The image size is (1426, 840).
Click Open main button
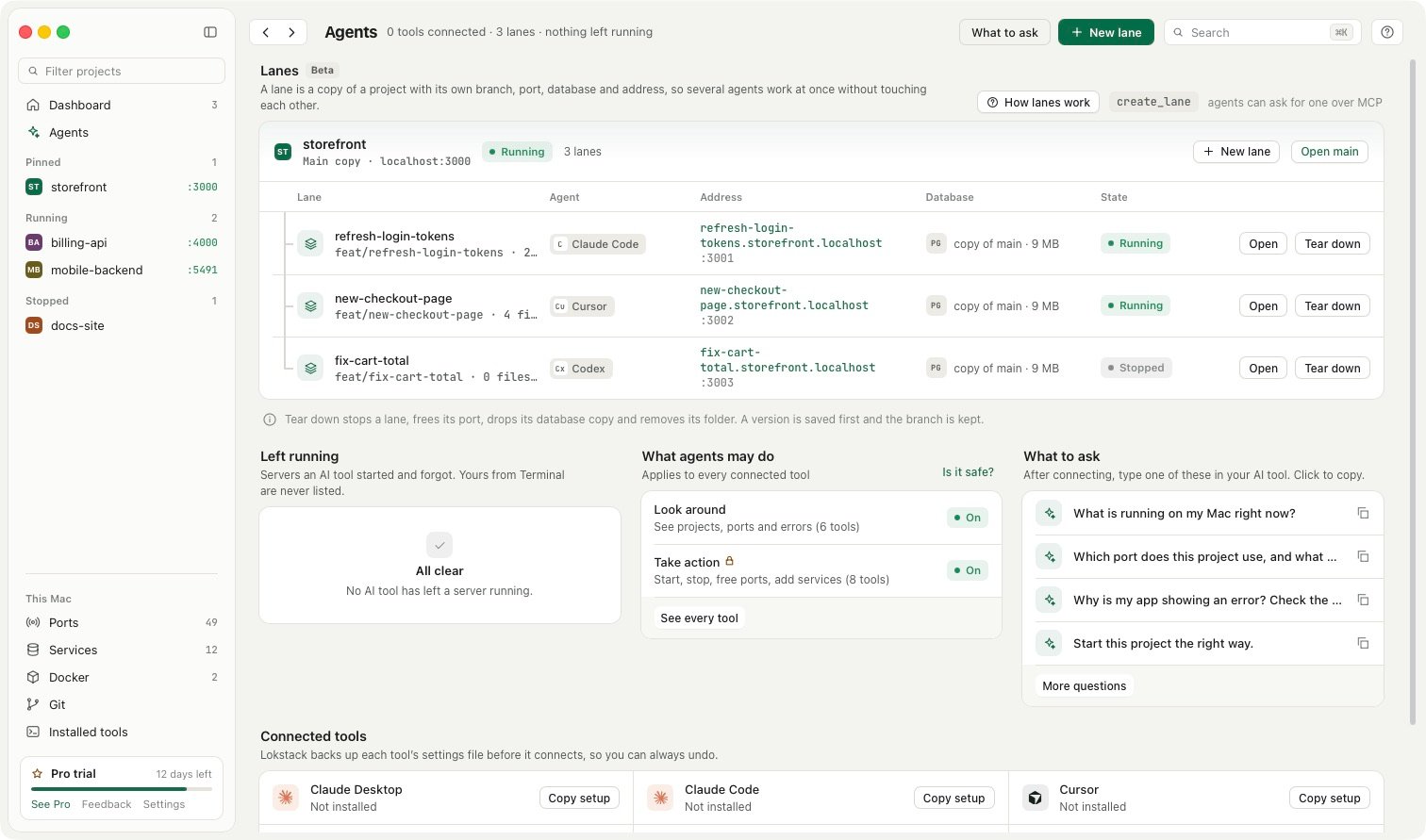tap(1330, 151)
